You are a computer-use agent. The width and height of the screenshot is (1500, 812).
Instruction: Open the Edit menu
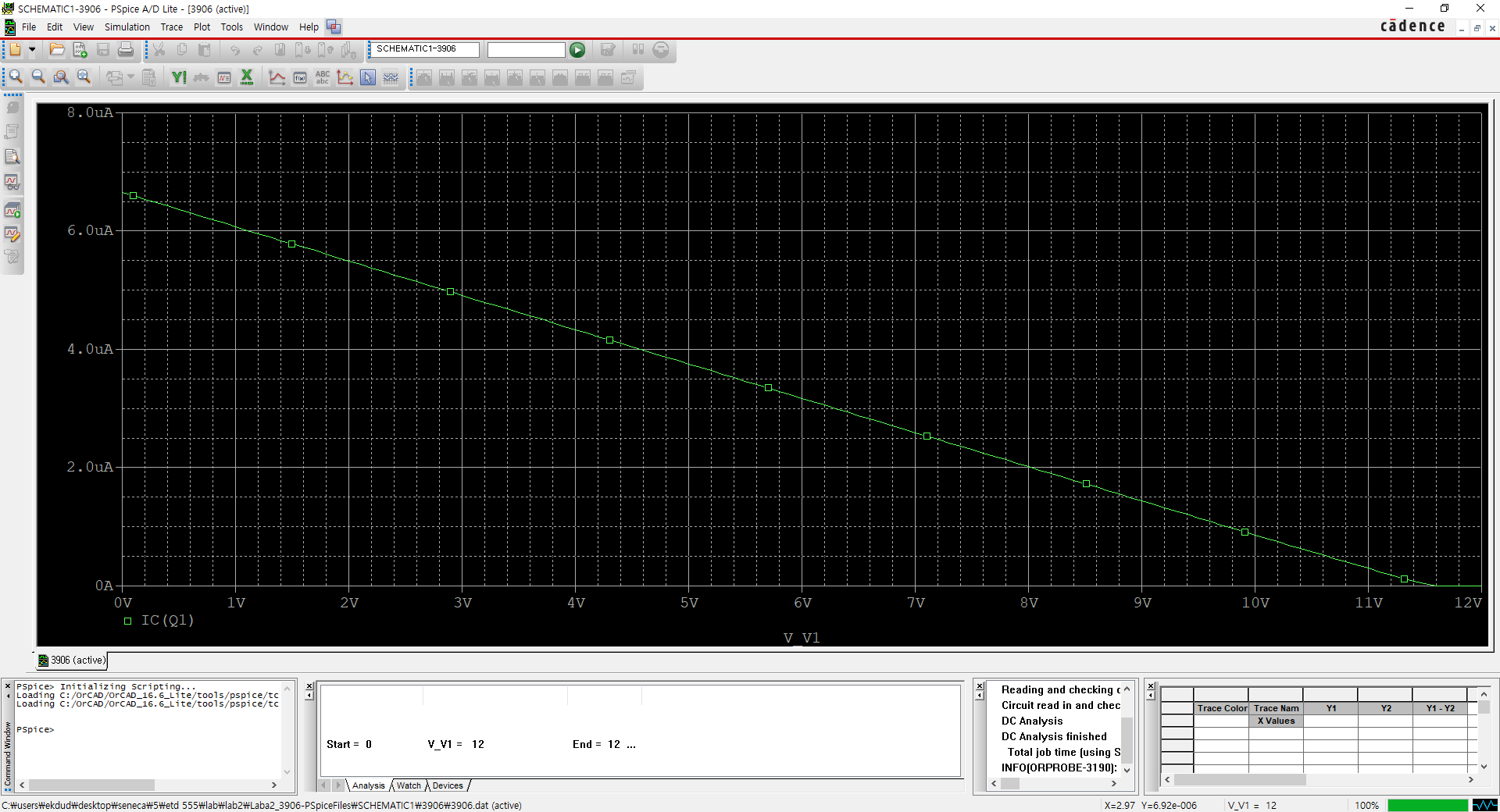click(55, 27)
